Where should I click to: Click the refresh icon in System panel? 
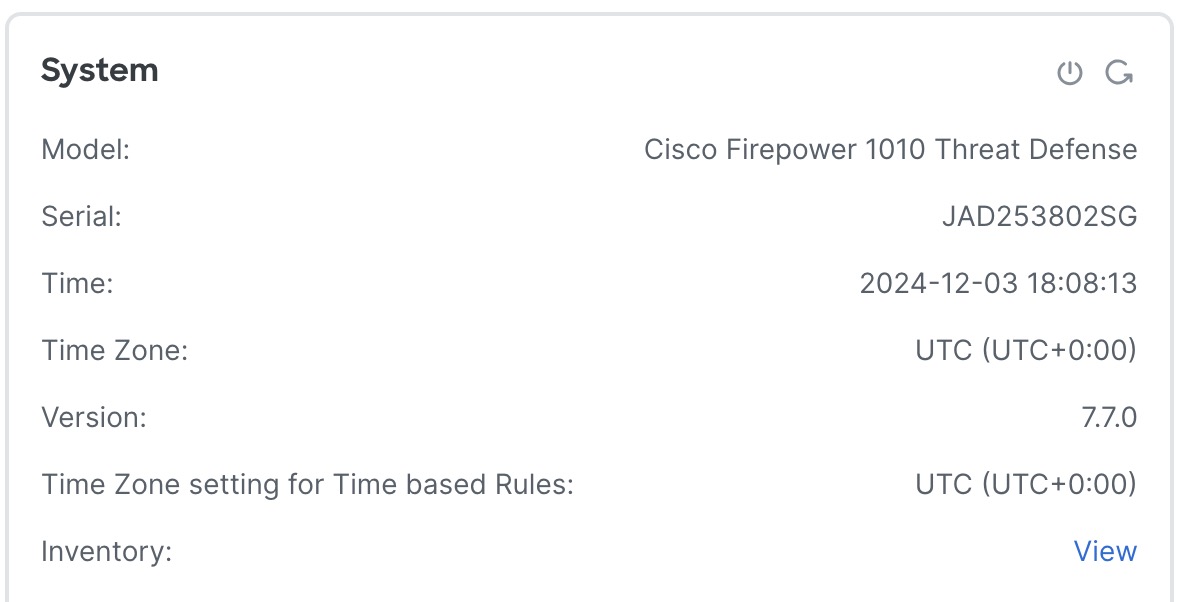(x=1119, y=73)
